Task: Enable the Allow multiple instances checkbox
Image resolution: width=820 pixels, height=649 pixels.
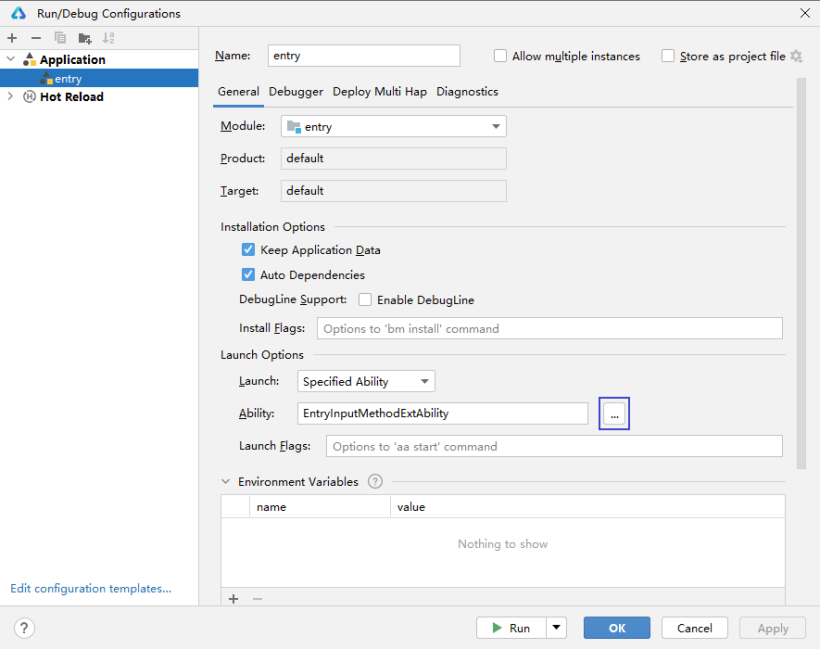Action: pyautogui.click(x=501, y=56)
